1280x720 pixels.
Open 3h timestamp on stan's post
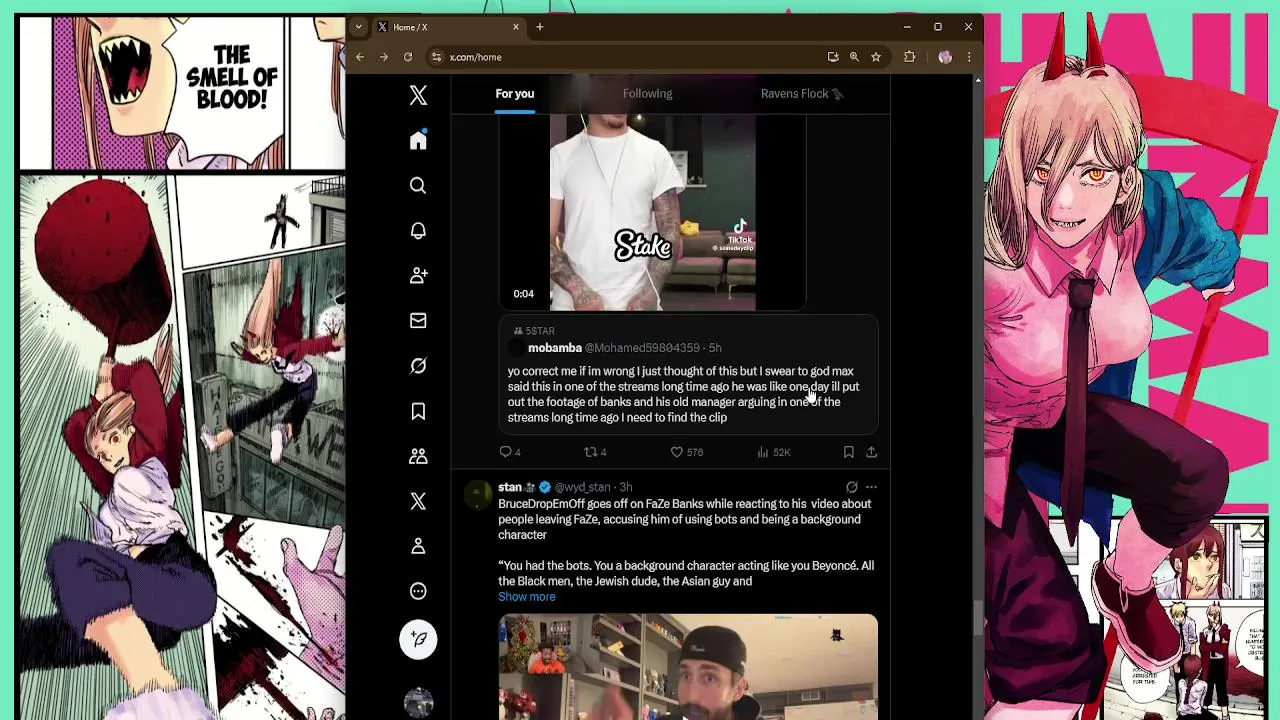tap(626, 488)
